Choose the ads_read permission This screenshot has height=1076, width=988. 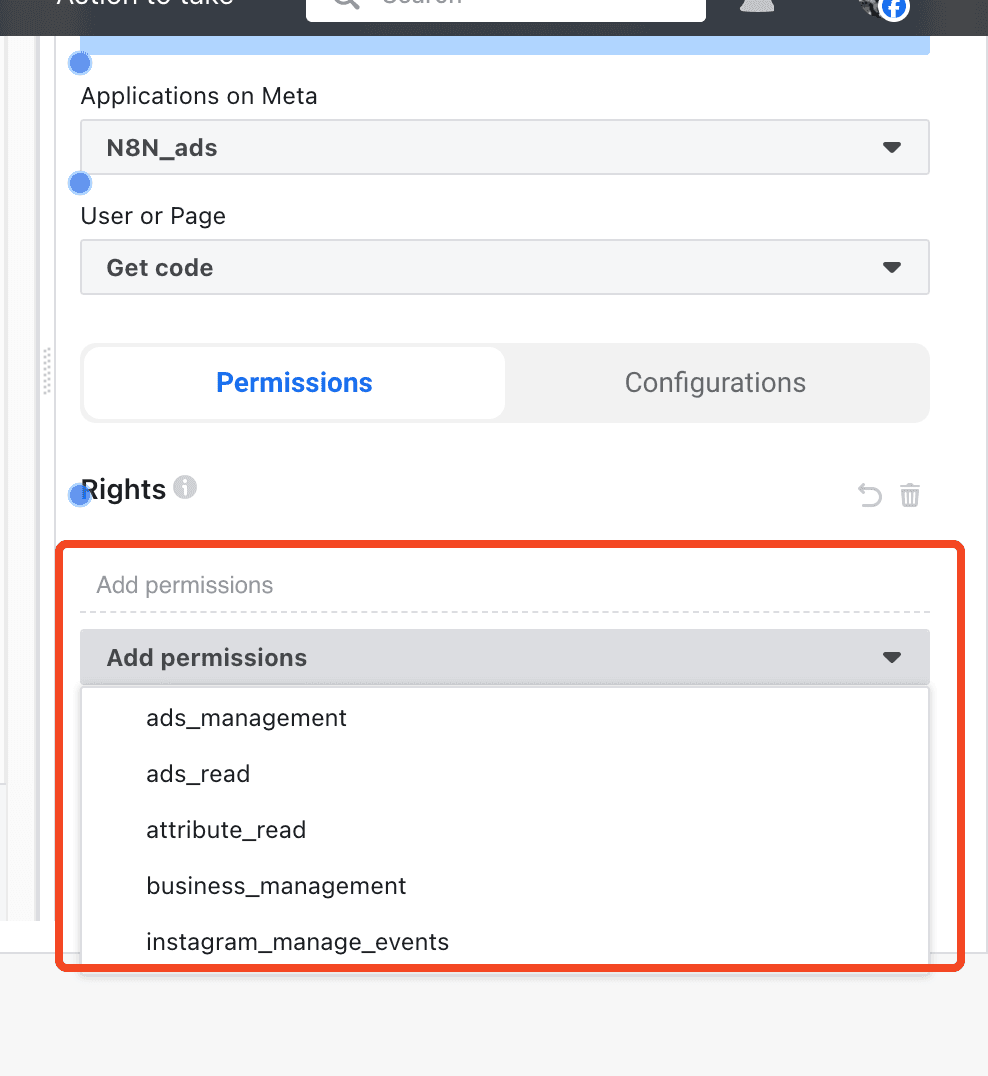click(x=198, y=774)
